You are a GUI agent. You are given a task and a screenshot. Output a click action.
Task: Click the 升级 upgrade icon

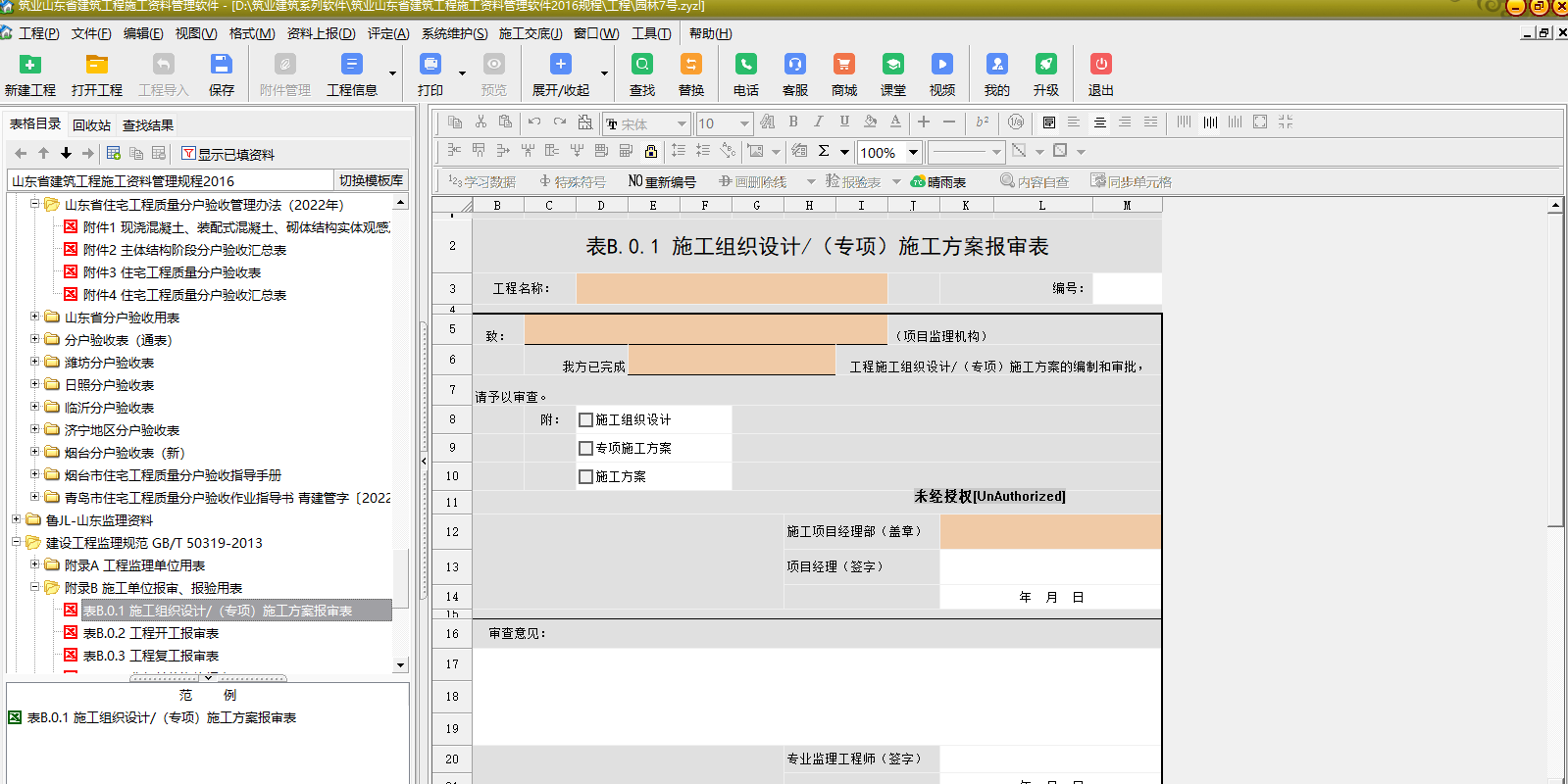pyautogui.click(x=1045, y=66)
